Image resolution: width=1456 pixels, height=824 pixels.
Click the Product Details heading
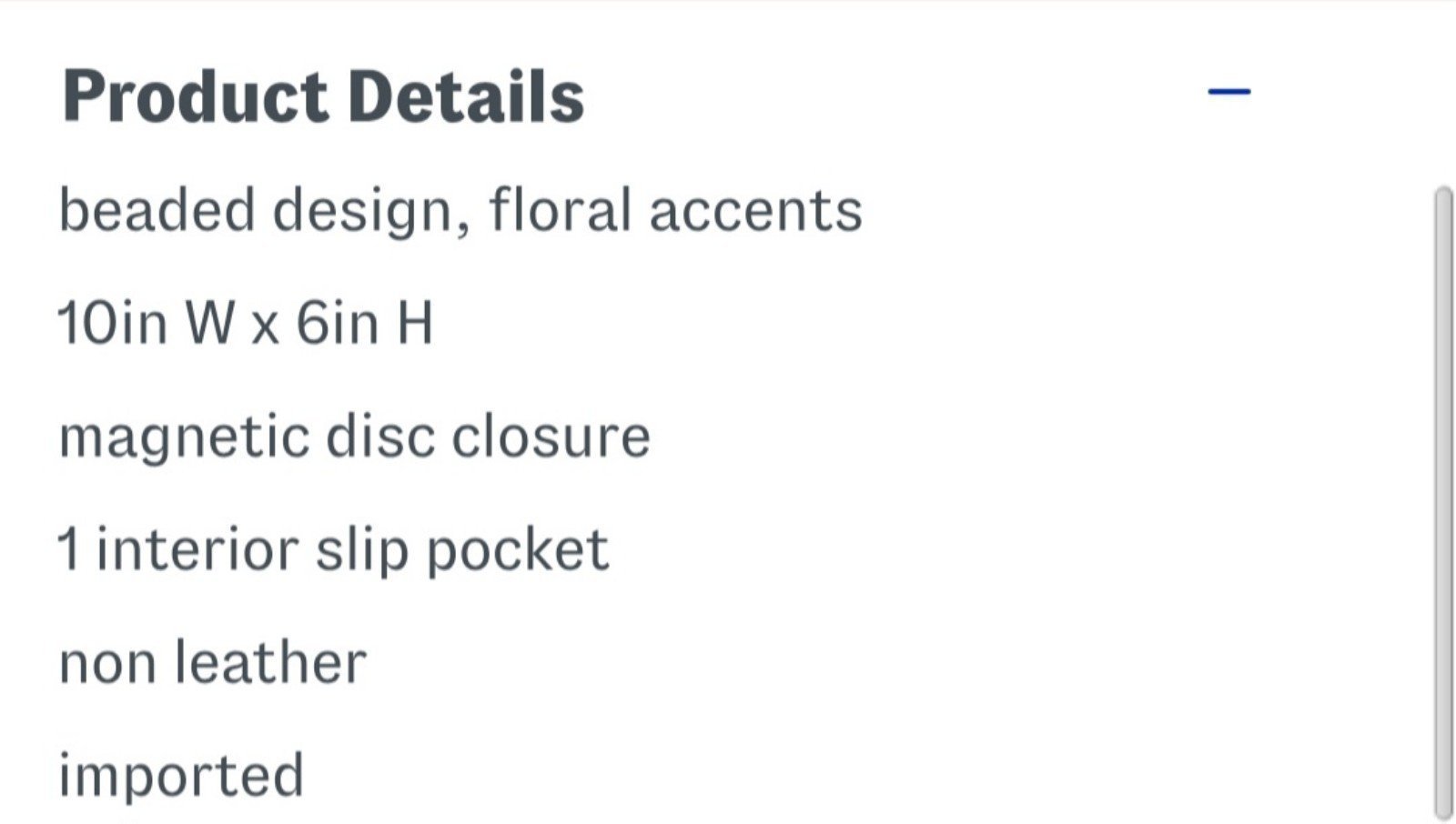(323, 96)
